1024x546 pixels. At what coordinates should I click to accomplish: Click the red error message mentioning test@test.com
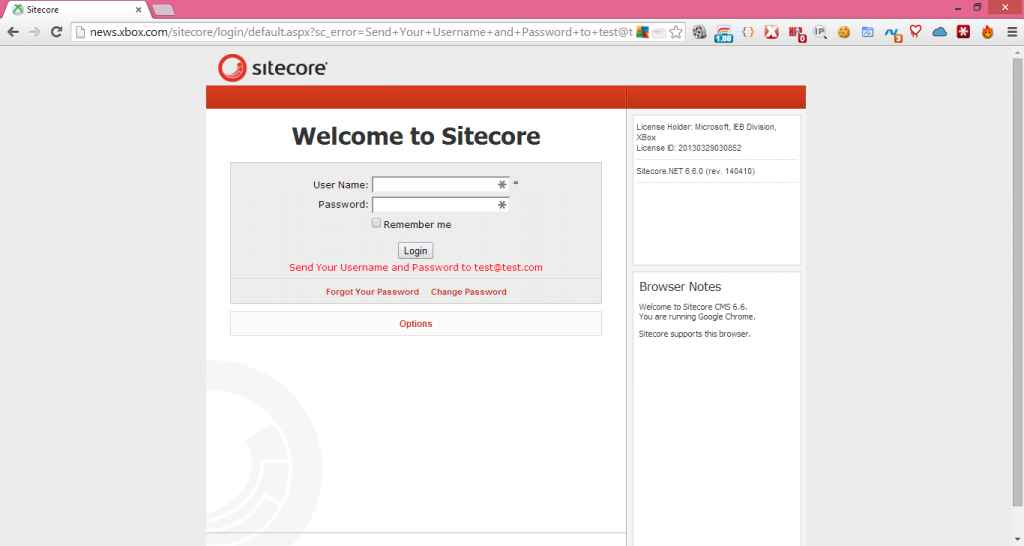[x=415, y=267]
